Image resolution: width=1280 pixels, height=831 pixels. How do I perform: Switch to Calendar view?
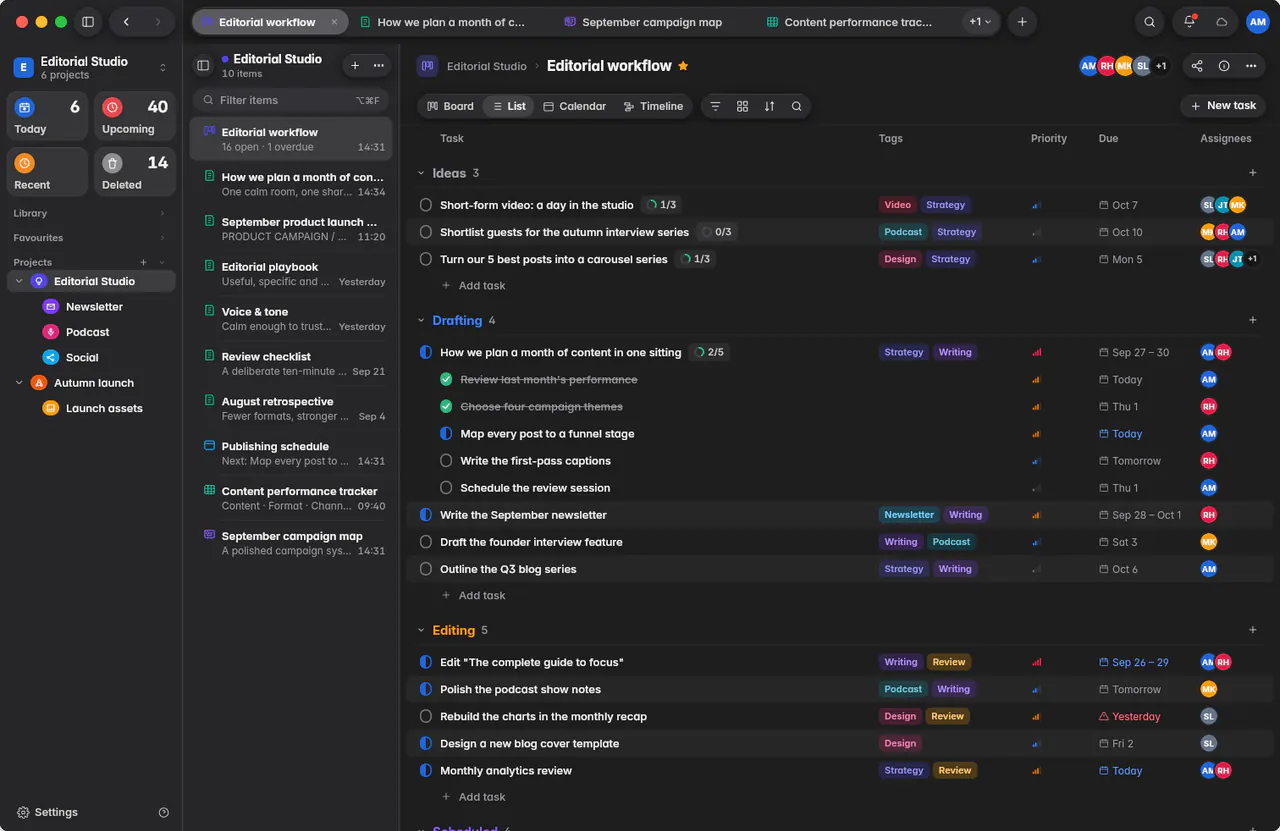coord(575,106)
